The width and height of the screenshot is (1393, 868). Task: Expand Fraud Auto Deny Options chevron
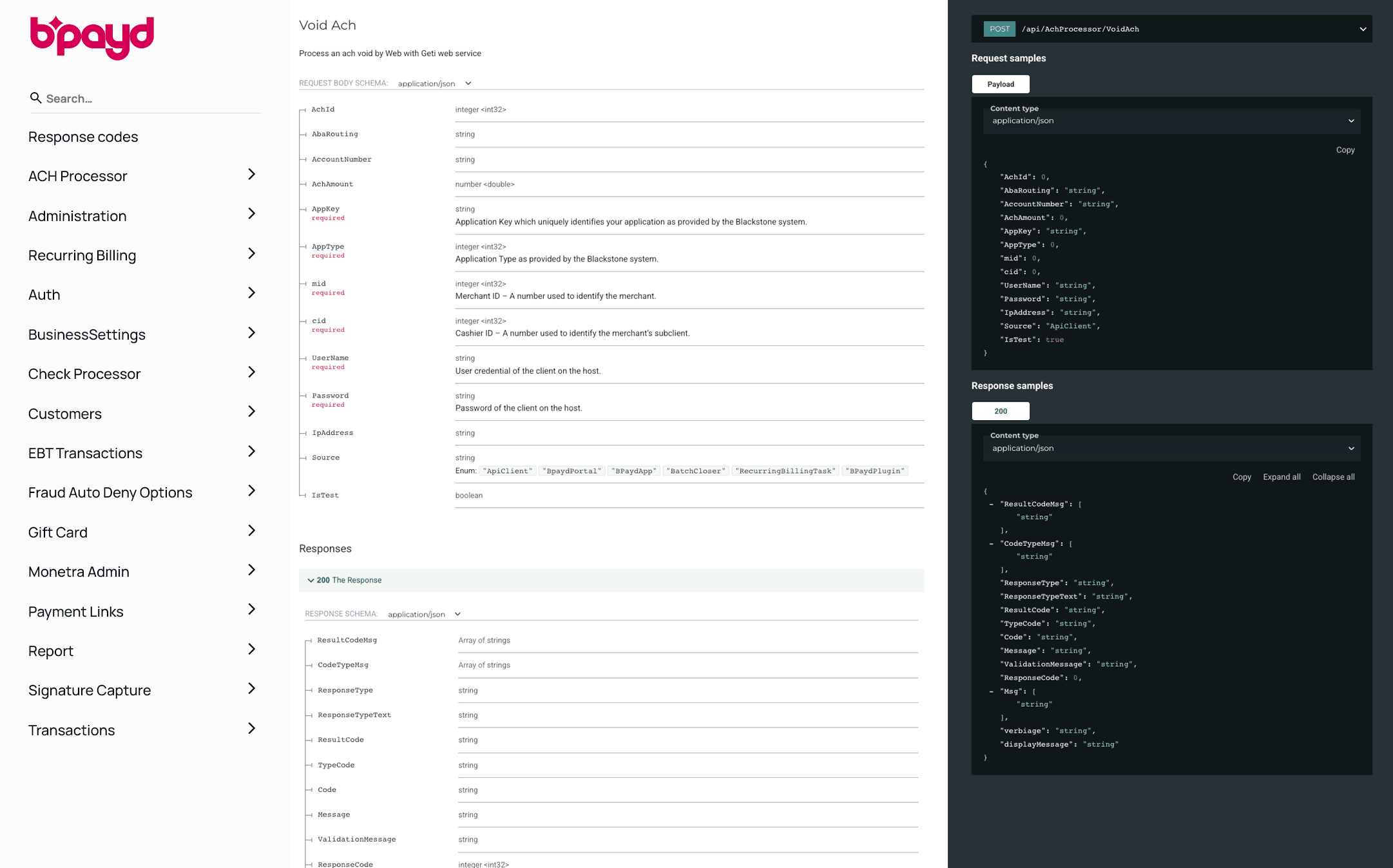[252, 491]
